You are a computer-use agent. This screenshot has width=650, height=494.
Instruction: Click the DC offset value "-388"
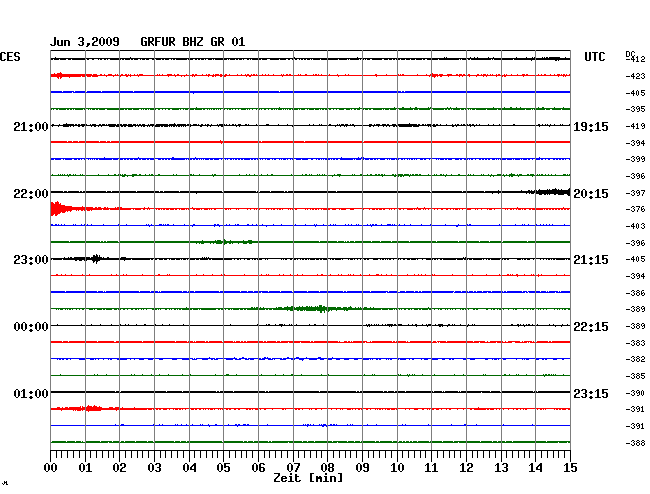635,443
